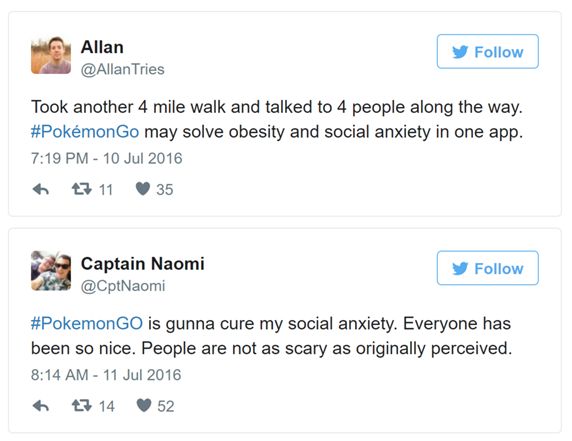Open #PokemonGO hashtag in Naomi's tweet
This screenshot has width=572, height=441.
(87, 324)
